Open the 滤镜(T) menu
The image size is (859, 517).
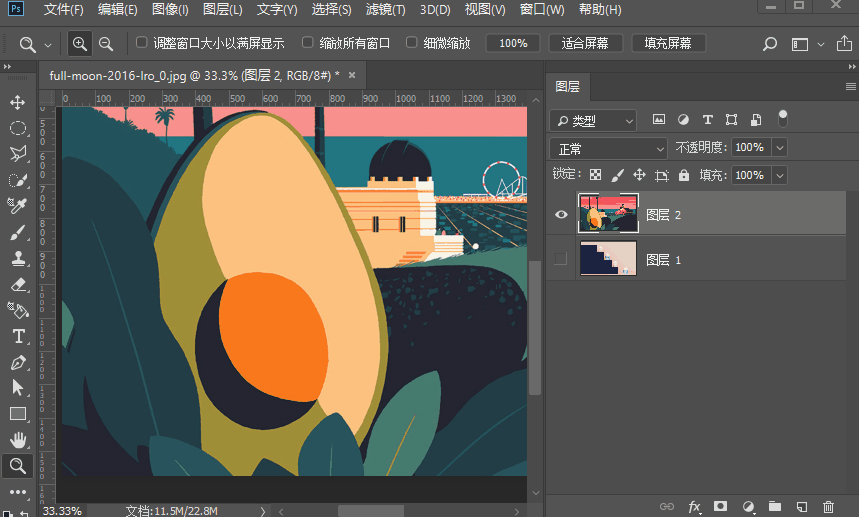pyautogui.click(x=386, y=9)
